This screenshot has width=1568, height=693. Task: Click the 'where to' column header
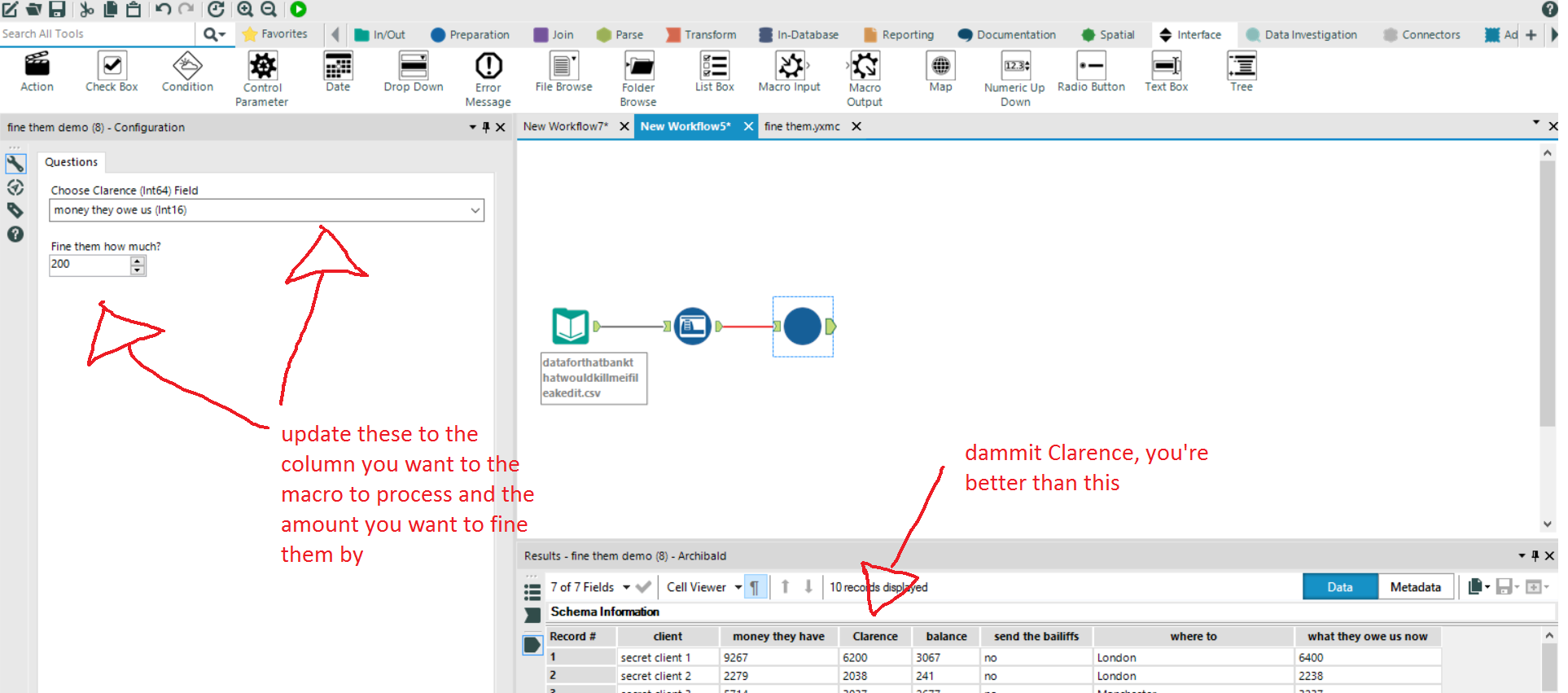[1194, 637]
